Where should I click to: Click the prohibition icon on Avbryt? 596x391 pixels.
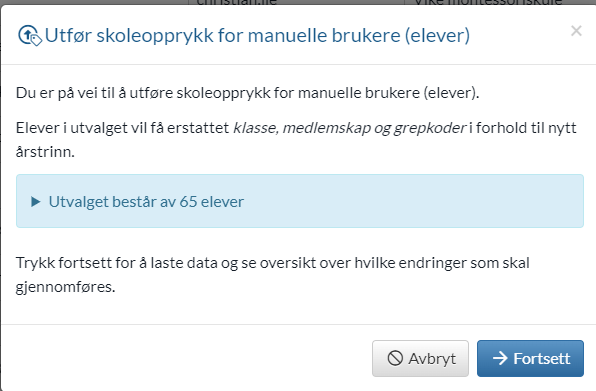pyautogui.click(x=395, y=358)
